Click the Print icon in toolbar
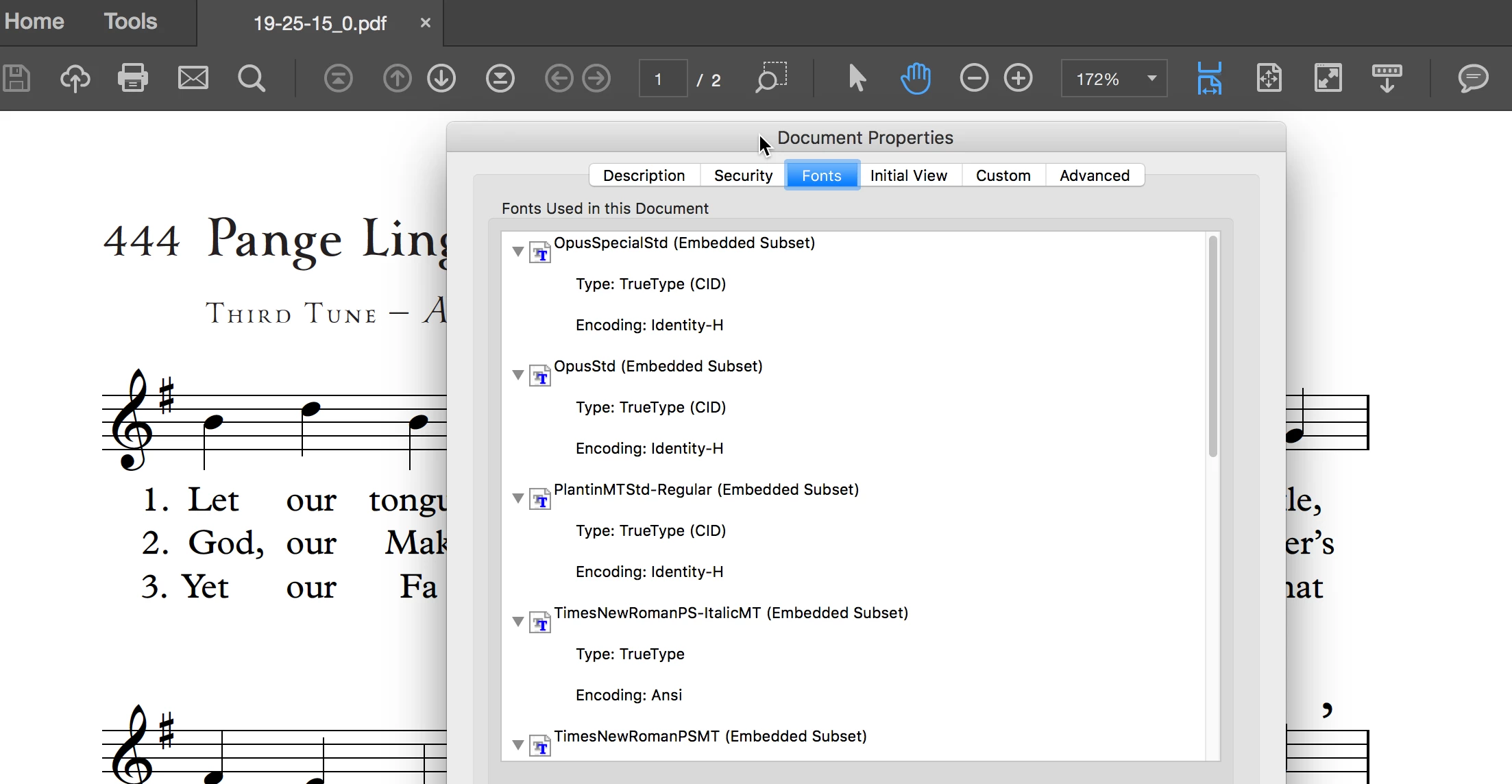Screen dimensions: 1512x784 (132, 78)
